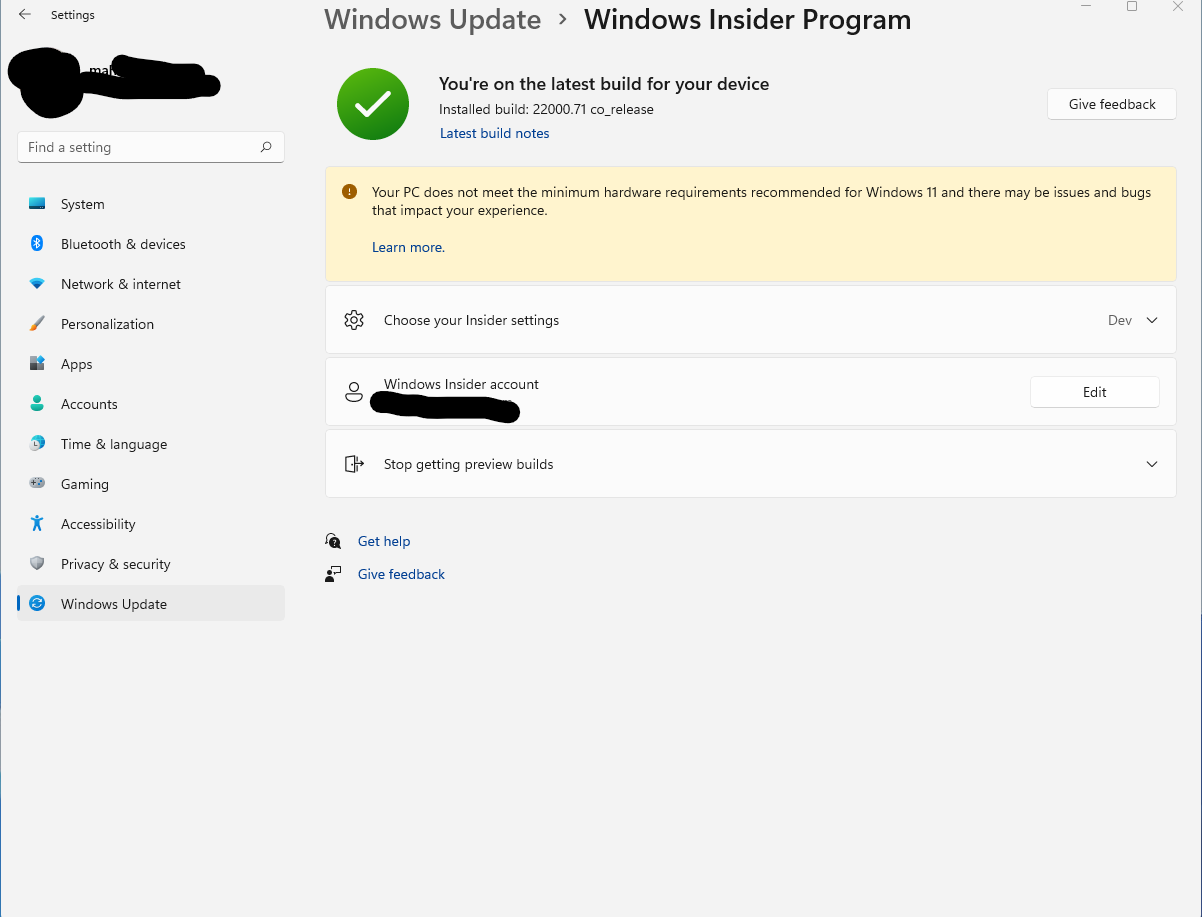This screenshot has height=917, width=1202.
Task: Click Edit for Windows Insider account
Action: coord(1095,392)
